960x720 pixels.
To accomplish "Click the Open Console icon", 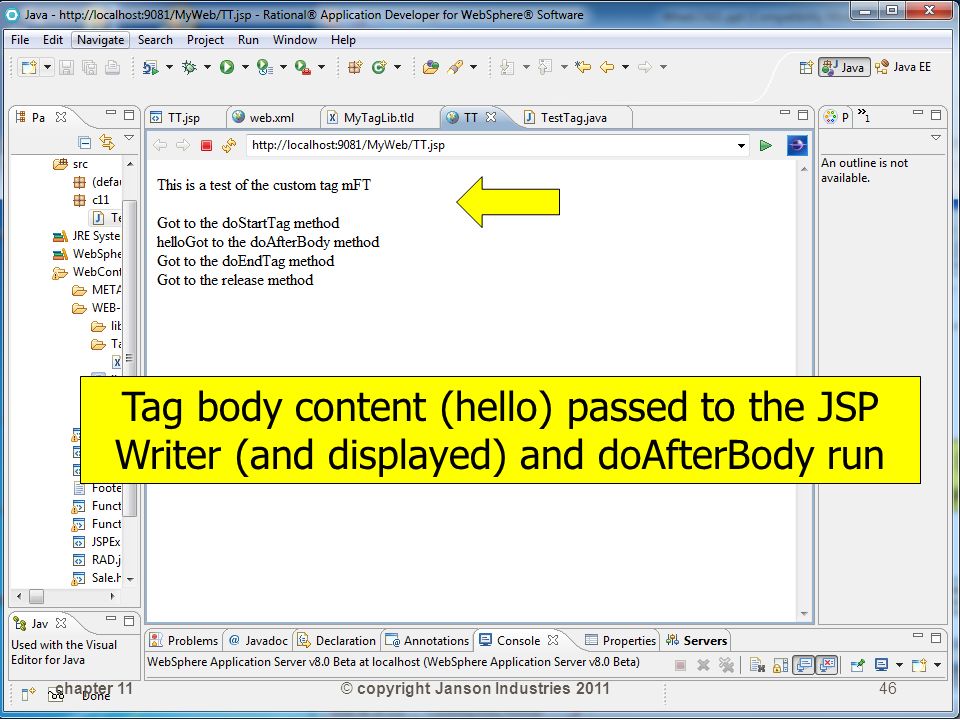I will tap(919, 665).
